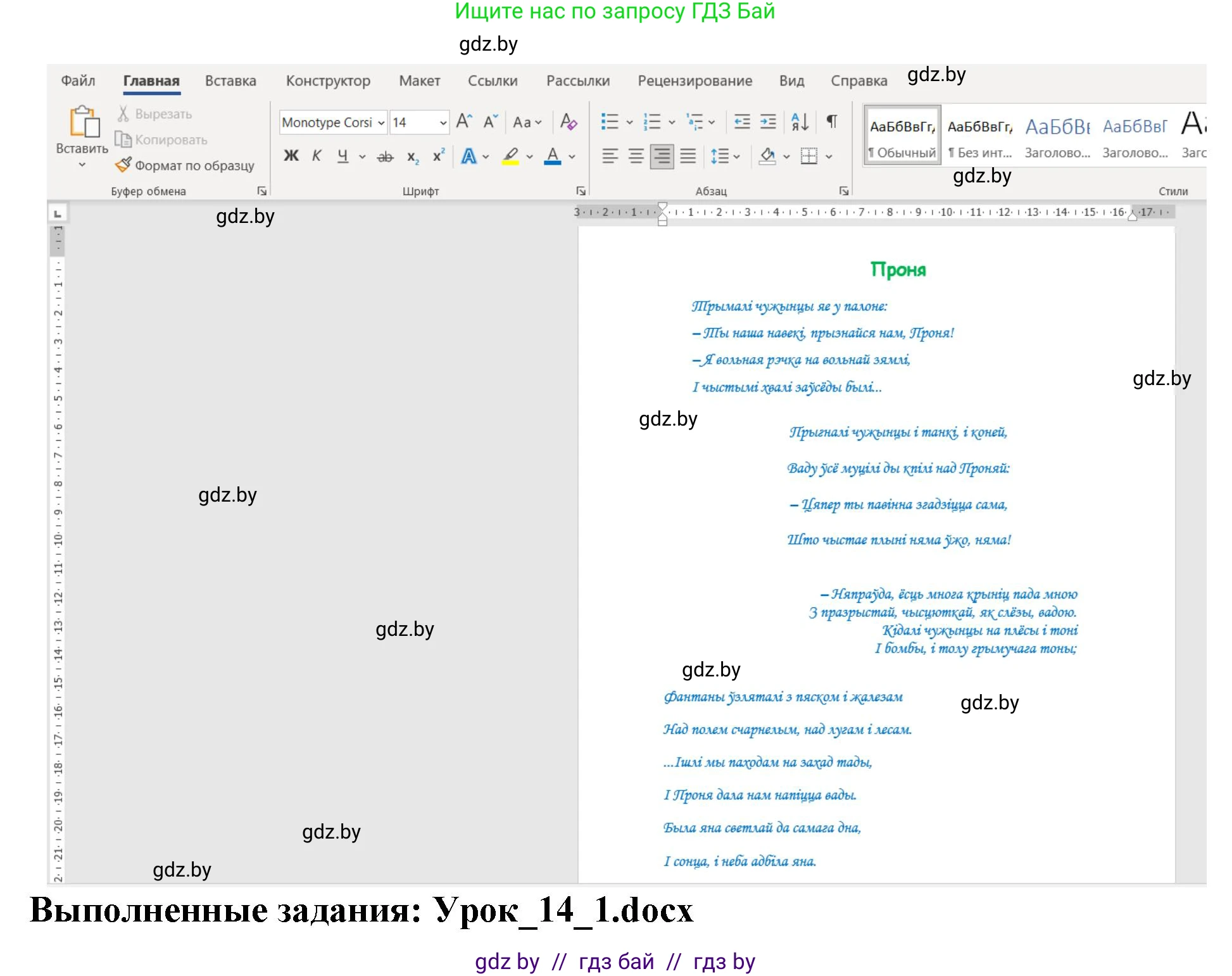
Task: Open the Monotype Corsiva font name dropdown
Action: [x=381, y=123]
